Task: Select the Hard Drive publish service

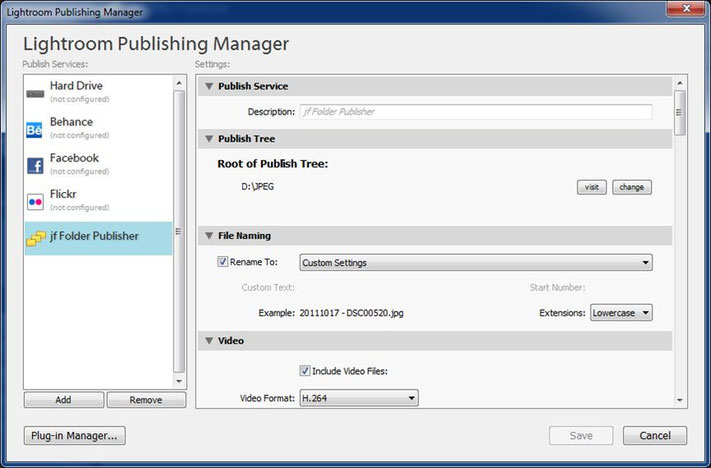Action: [98, 92]
